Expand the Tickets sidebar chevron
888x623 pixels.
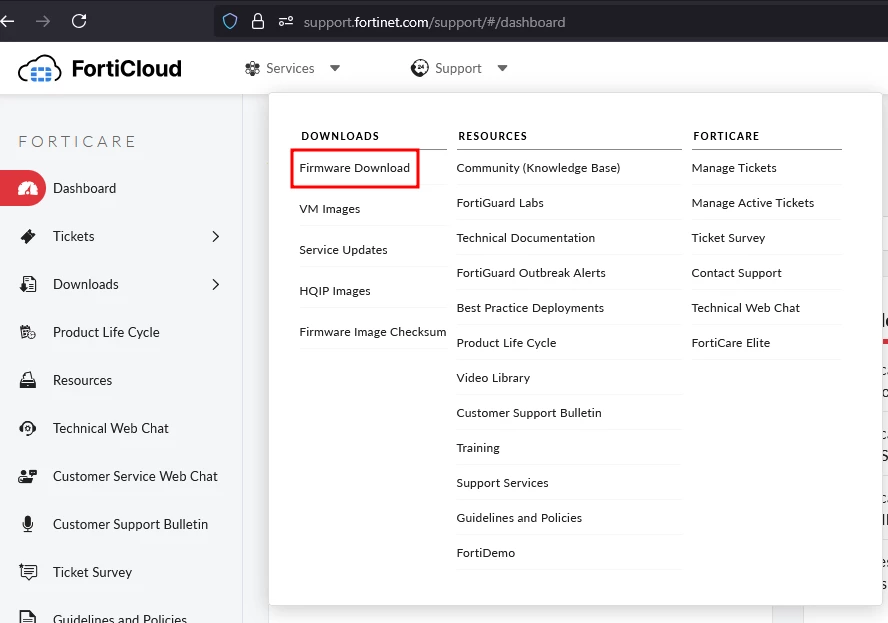click(215, 236)
